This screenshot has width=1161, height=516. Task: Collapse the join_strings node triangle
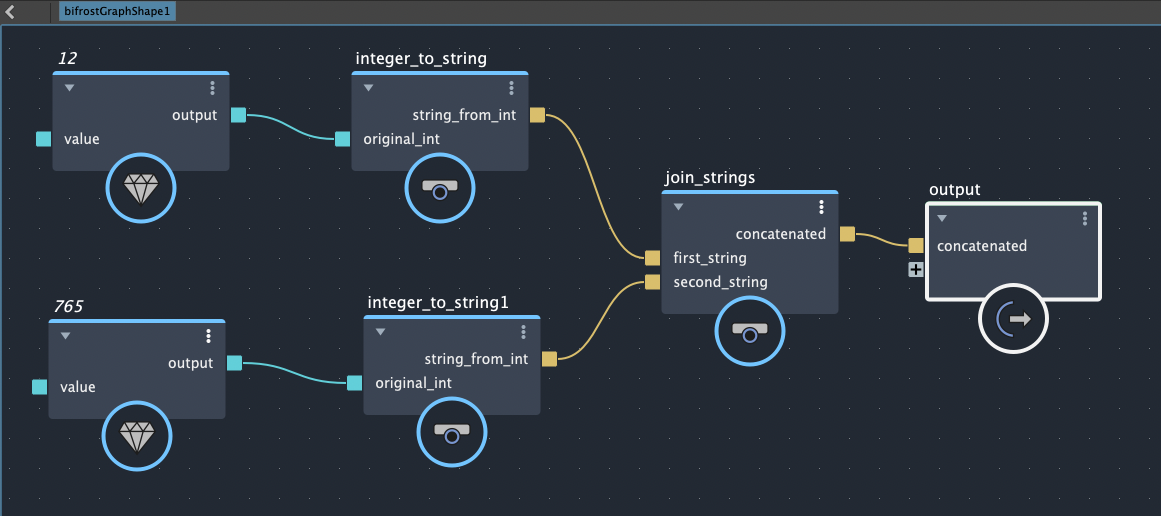pos(678,207)
